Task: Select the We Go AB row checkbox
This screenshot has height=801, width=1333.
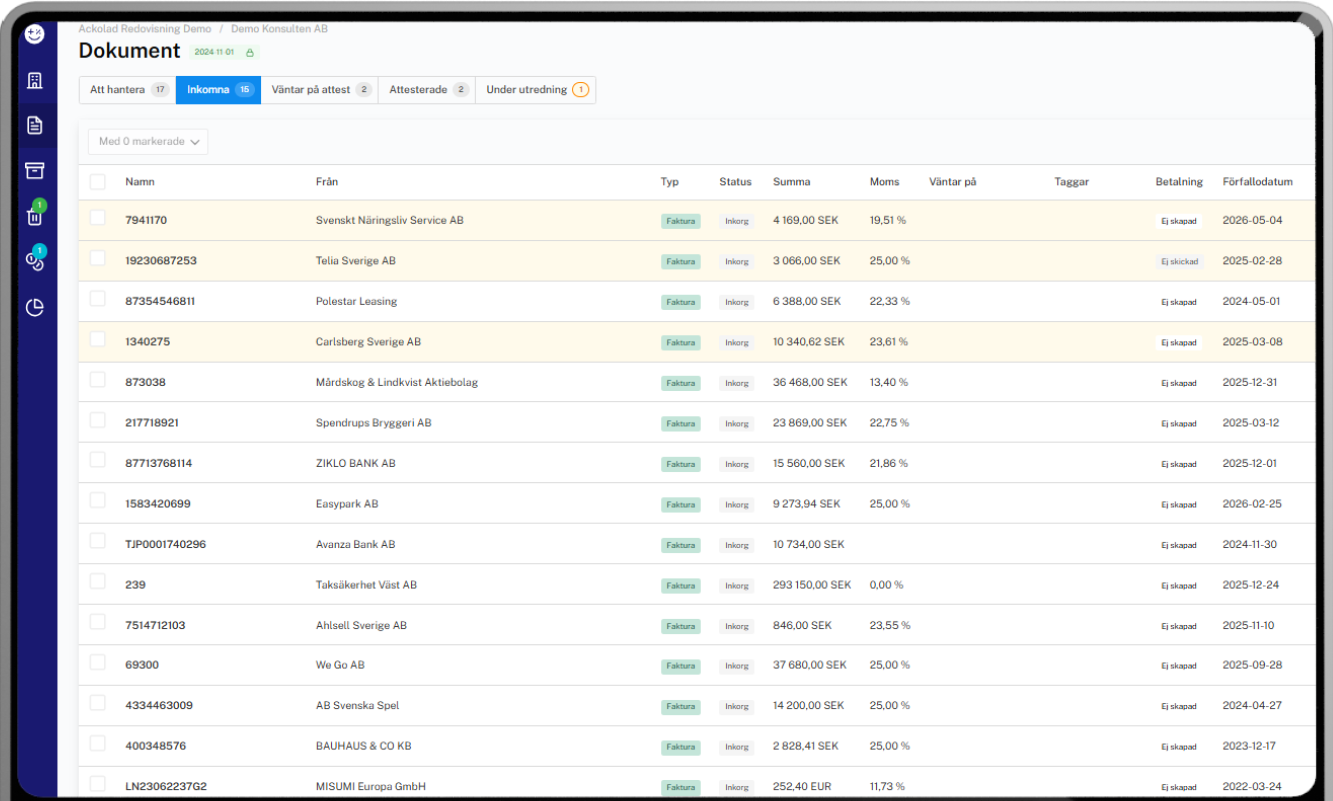Action: 97,662
